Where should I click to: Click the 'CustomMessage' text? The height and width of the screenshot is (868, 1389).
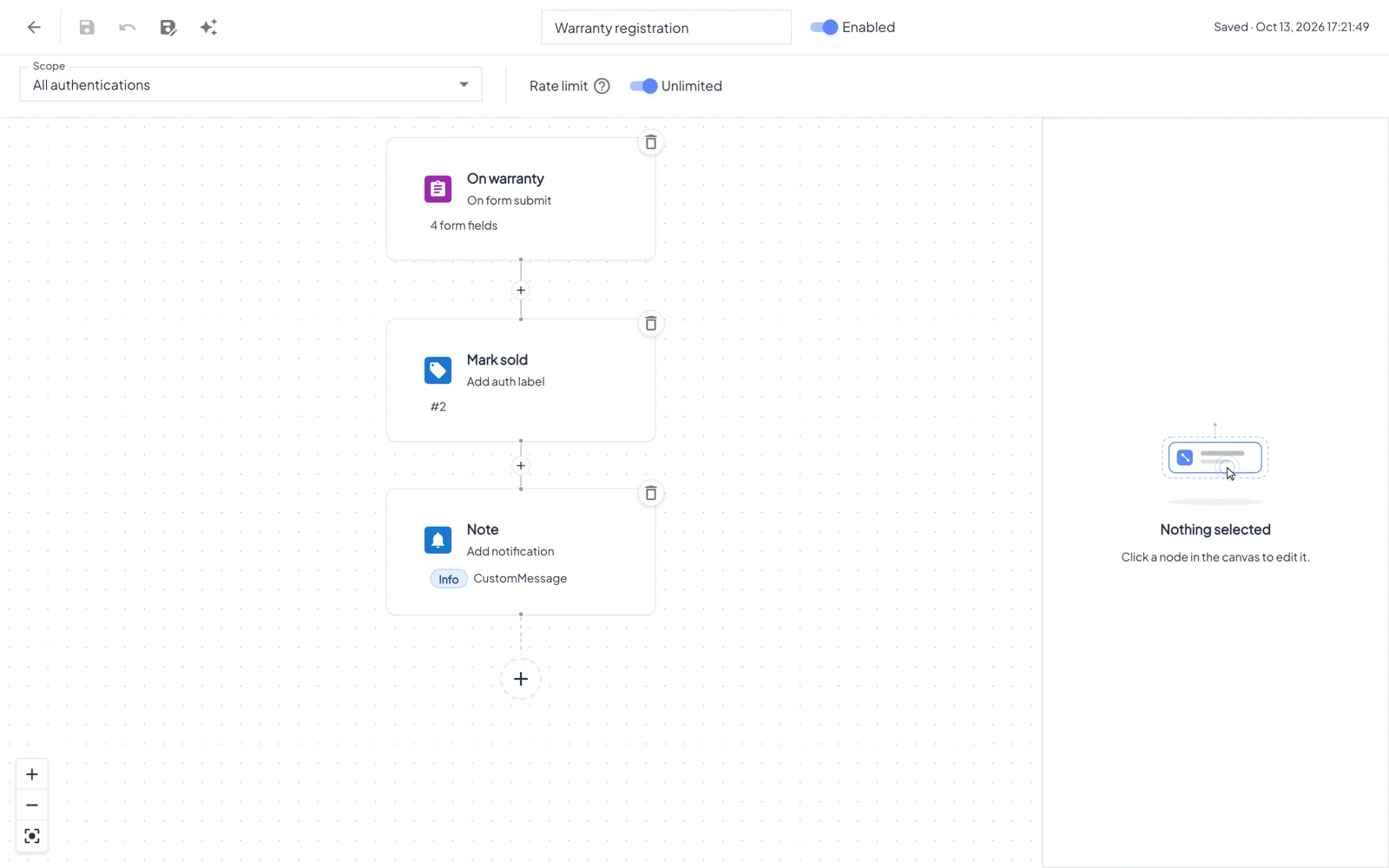tap(520, 578)
